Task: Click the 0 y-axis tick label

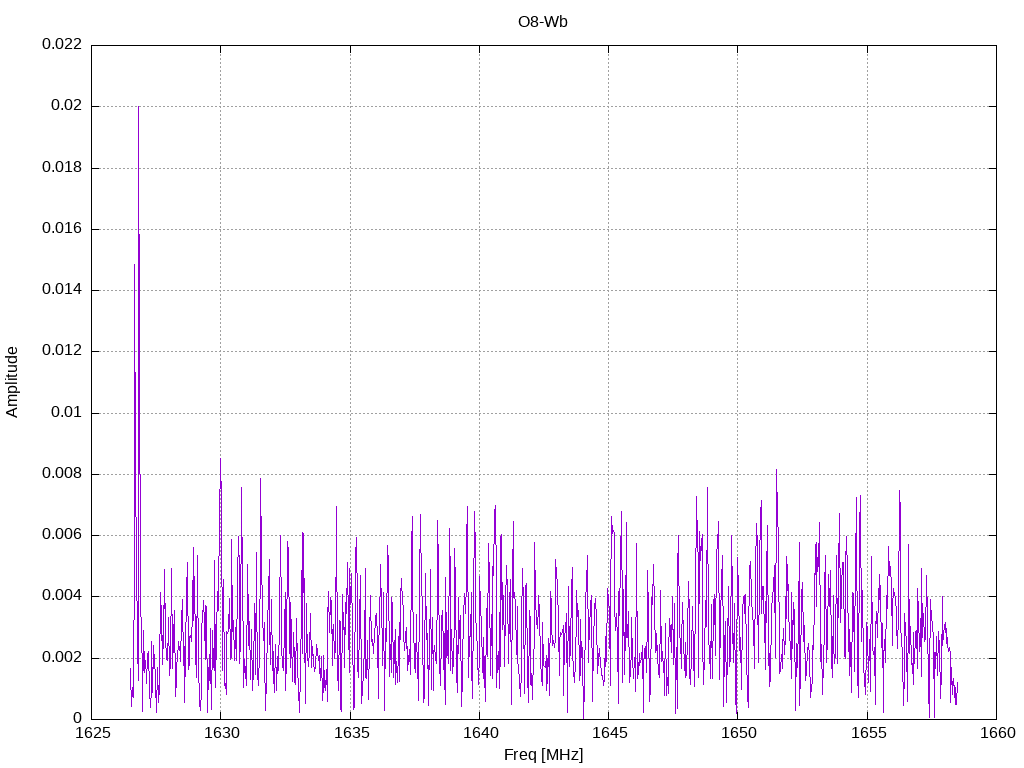Action: pyautogui.click(x=77, y=718)
